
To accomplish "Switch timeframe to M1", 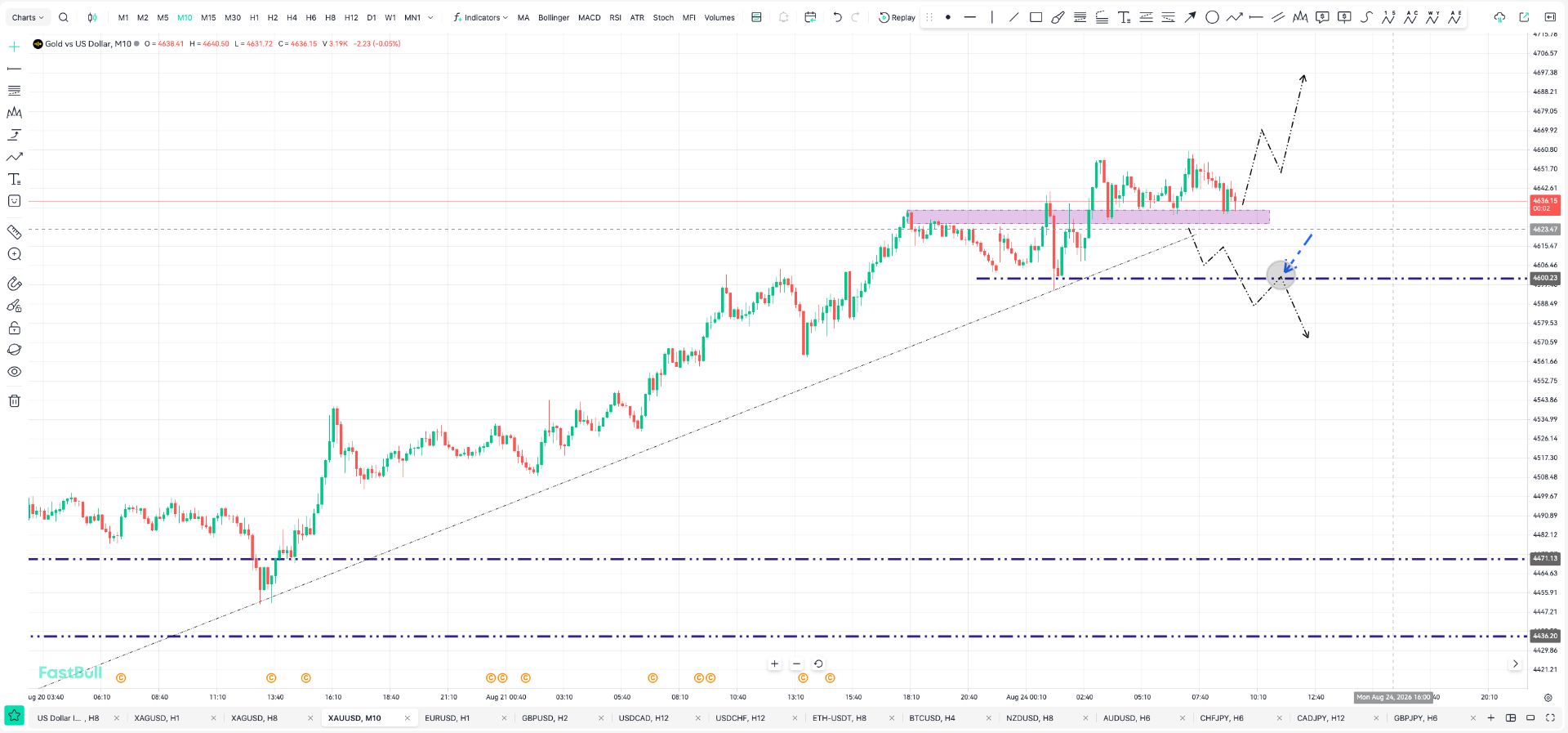I will point(123,17).
